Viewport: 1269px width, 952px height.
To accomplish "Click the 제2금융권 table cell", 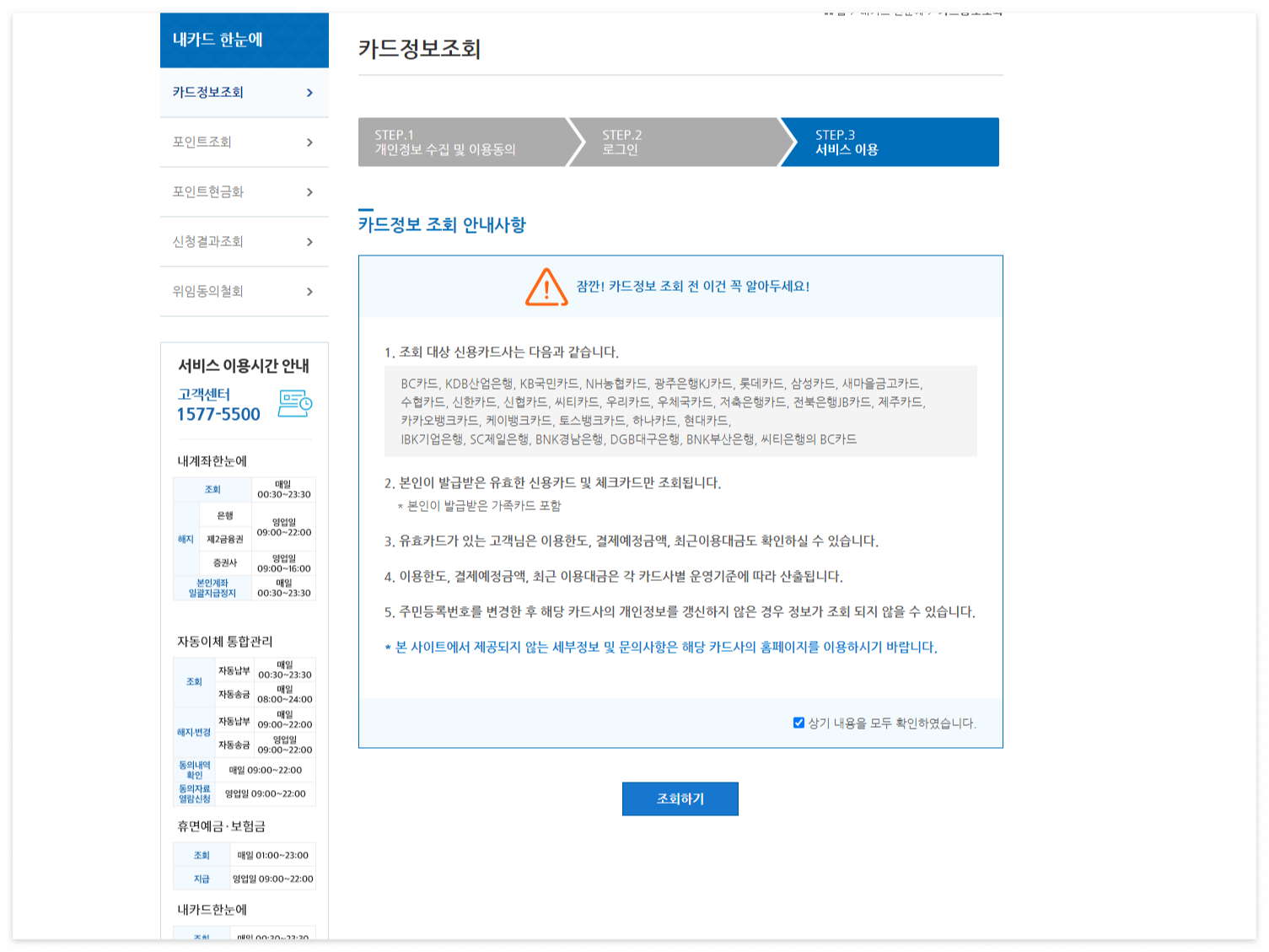I will tap(225, 539).
